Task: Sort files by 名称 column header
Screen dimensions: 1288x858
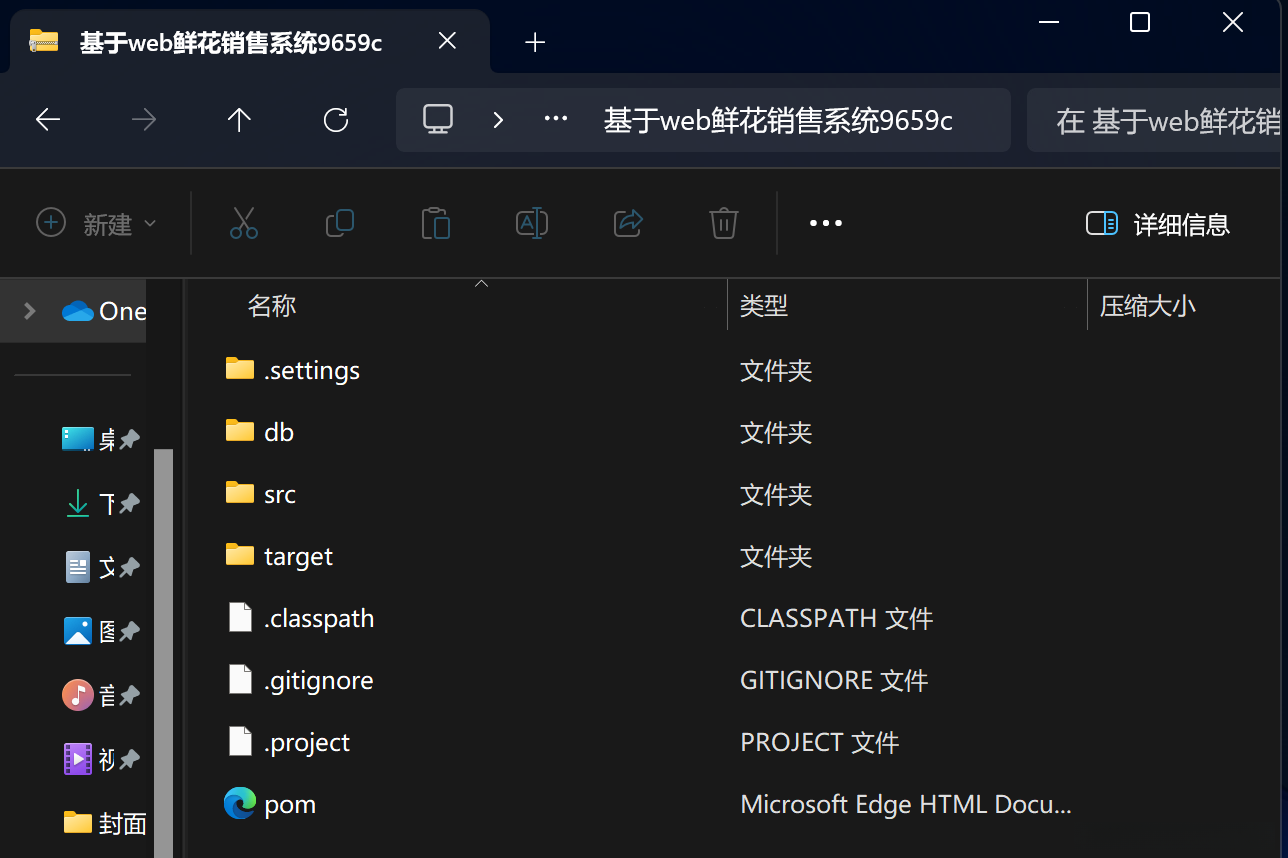Action: (272, 306)
